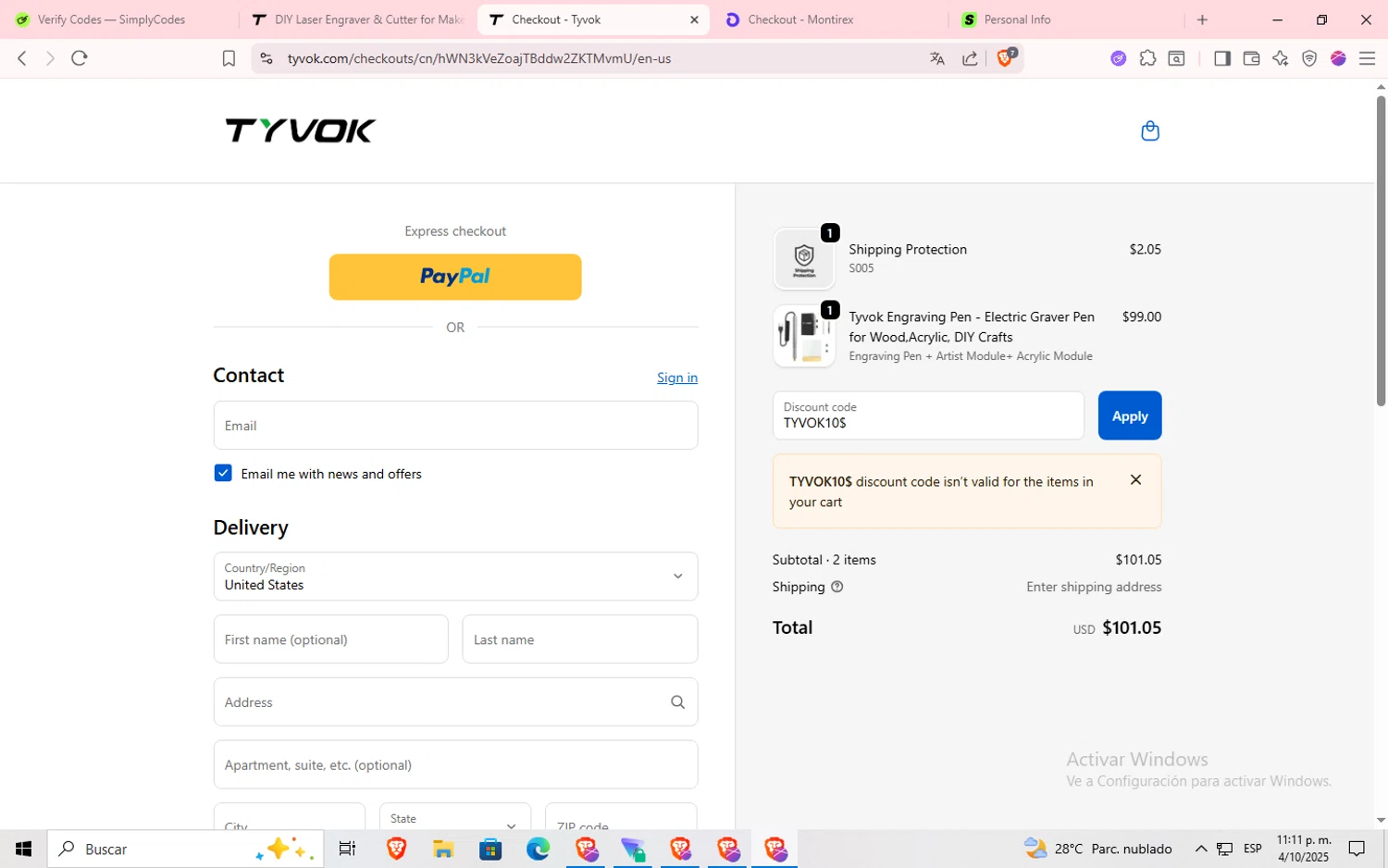Image resolution: width=1388 pixels, height=868 pixels.
Task: Click the Address input field
Action: point(455,702)
